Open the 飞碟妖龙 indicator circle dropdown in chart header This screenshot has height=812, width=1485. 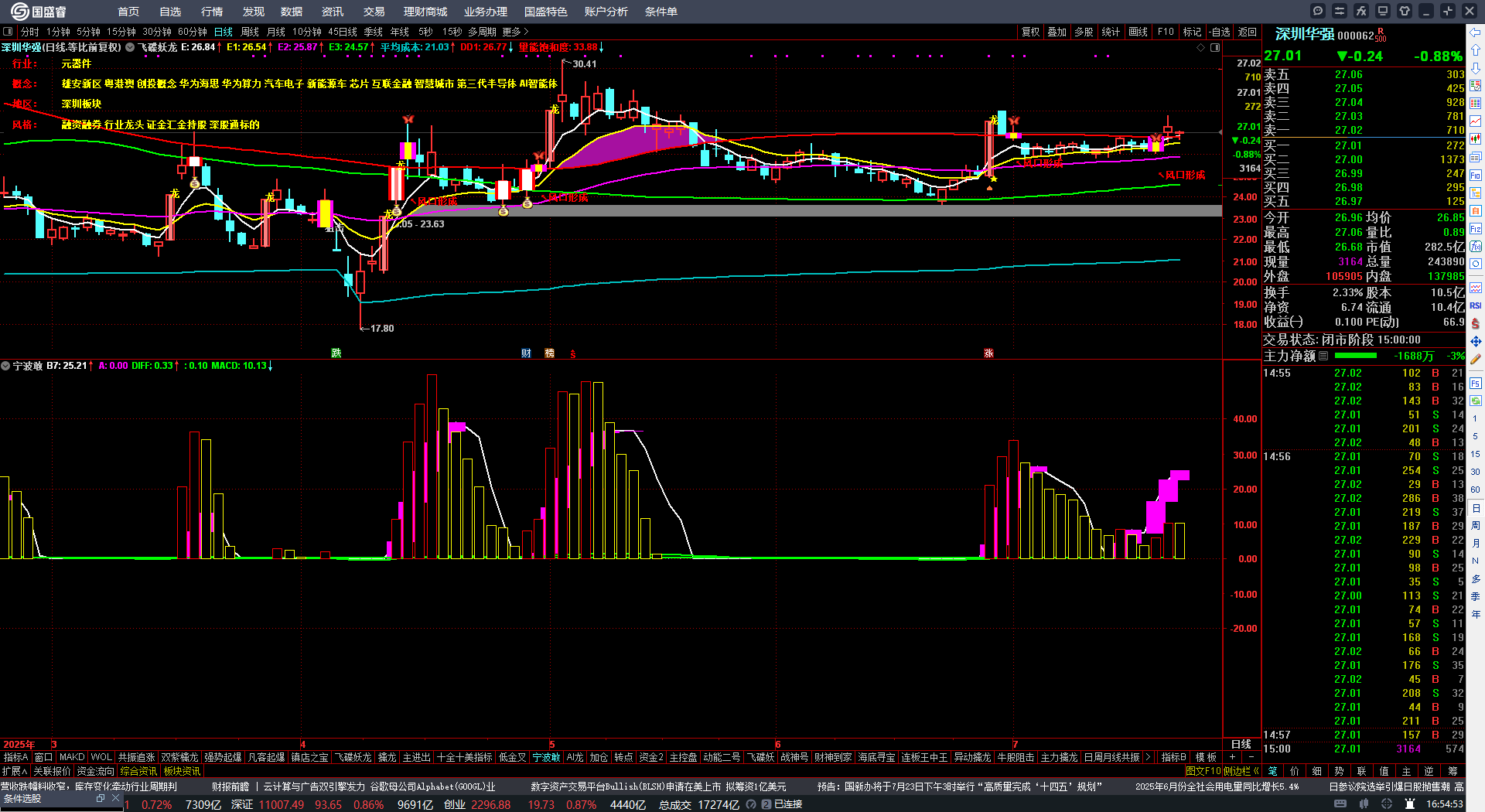(x=130, y=47)
